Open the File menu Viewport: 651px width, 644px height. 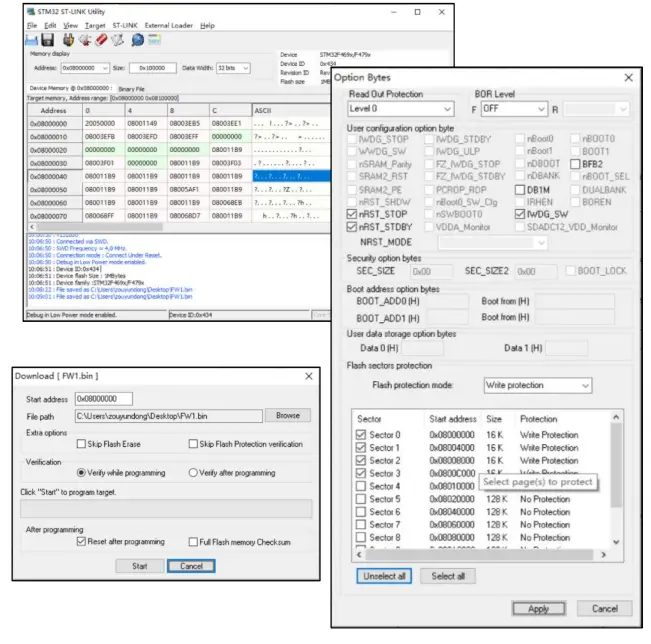pos(32,26)
